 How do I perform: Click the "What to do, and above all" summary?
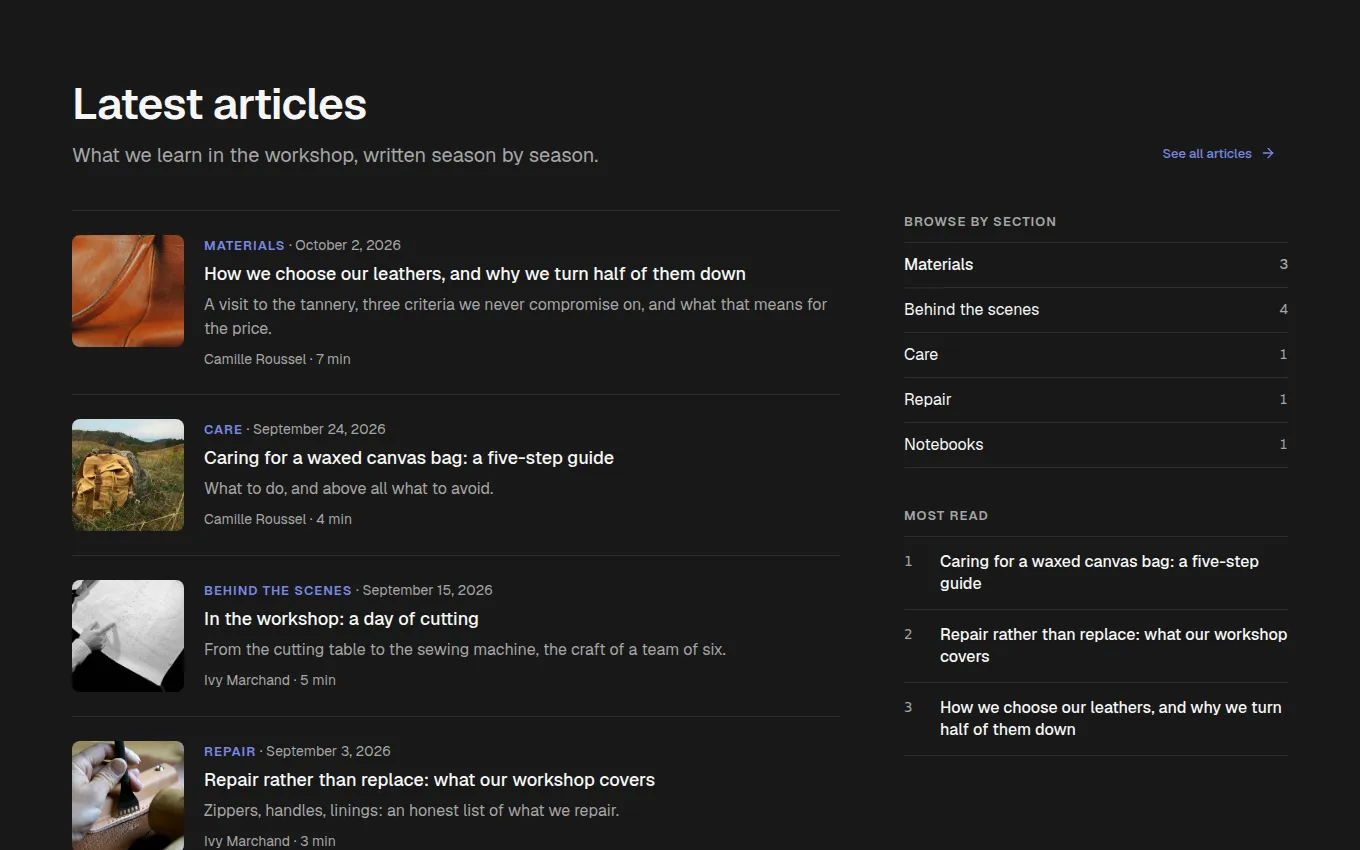click(x=349, y=489)
